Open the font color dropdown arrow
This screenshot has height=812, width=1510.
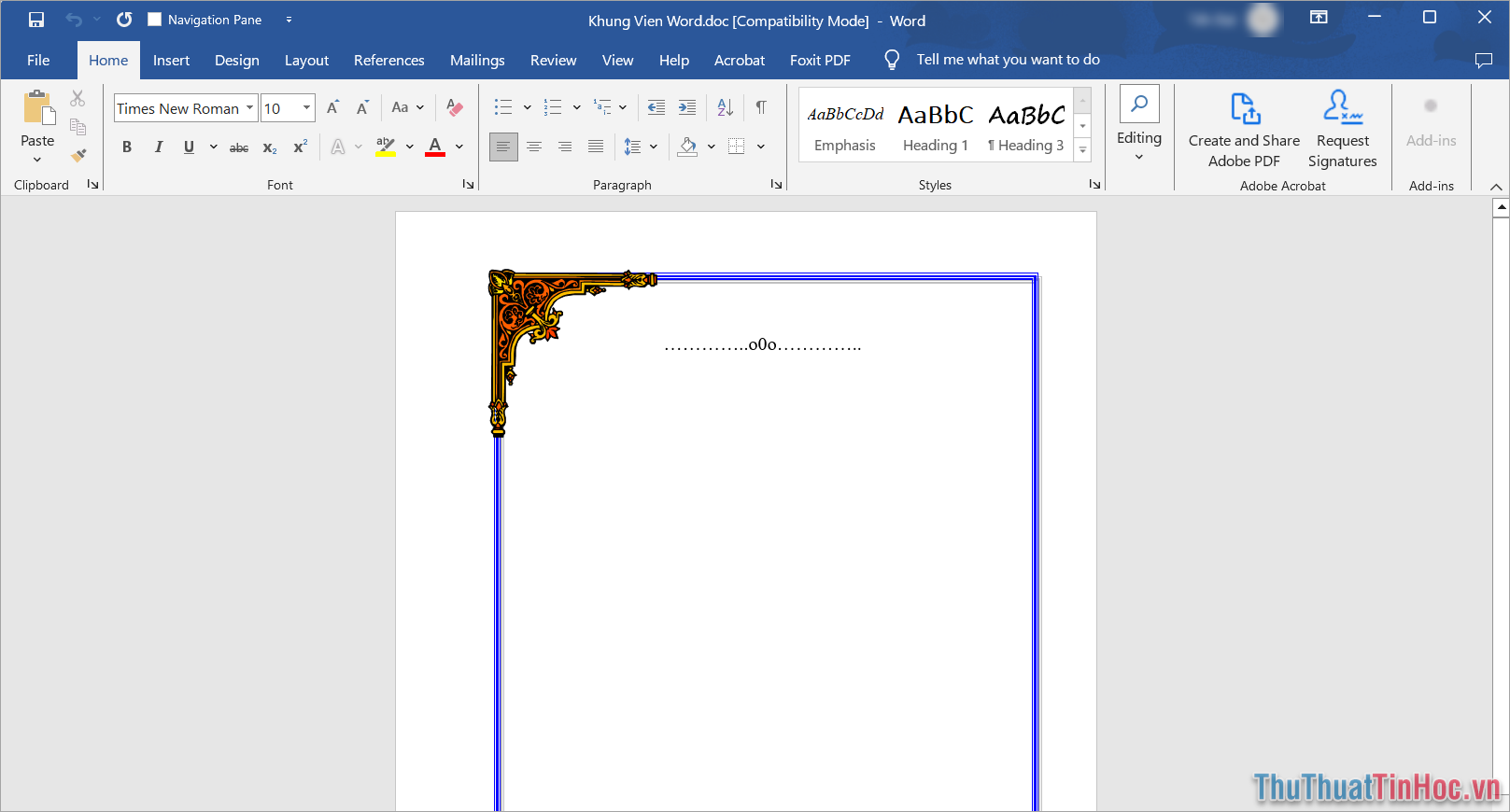(459, 147)
